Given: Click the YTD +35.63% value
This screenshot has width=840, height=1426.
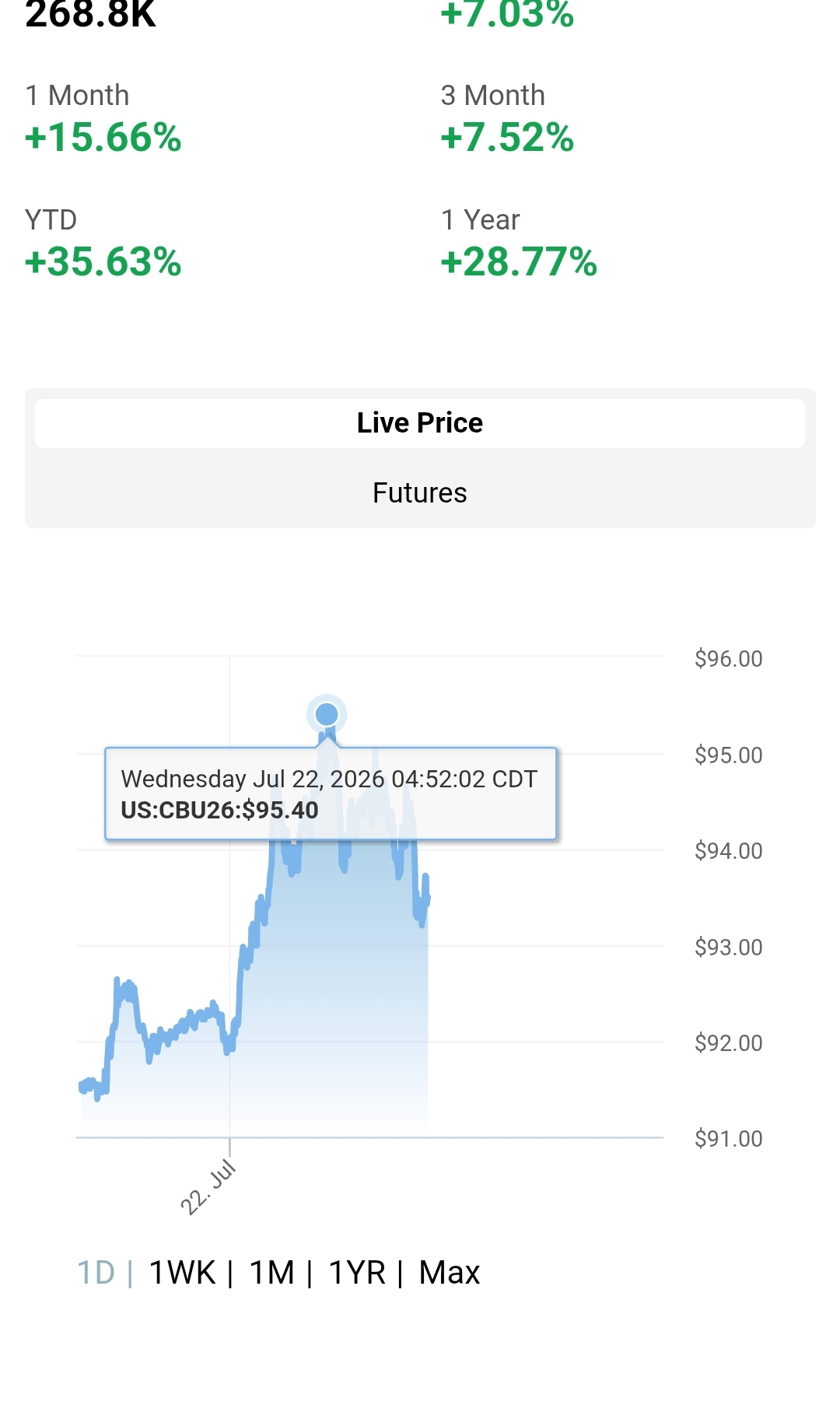Looking at the screenshot, I should tap(103, 262).
